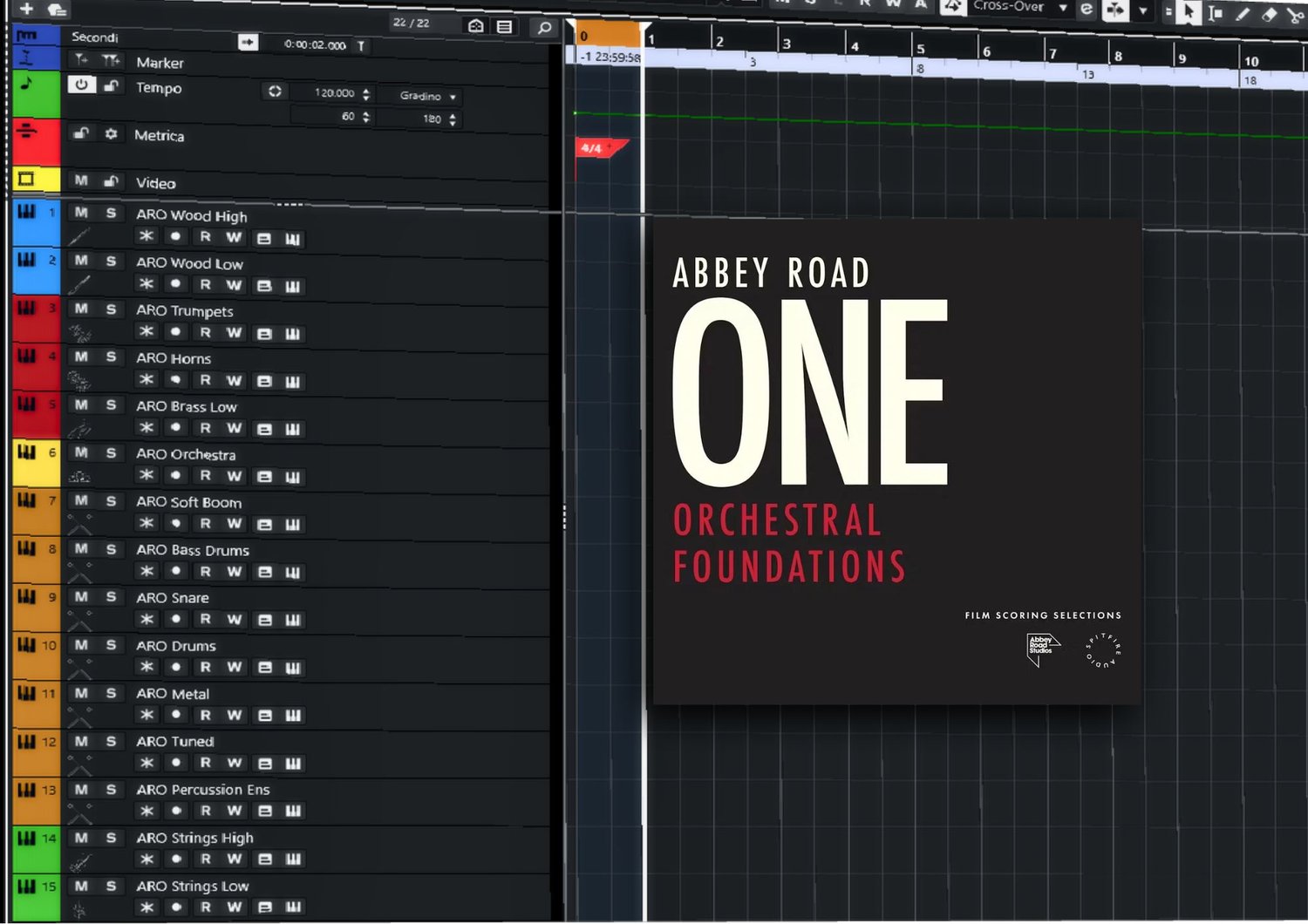Viewport: 1308px width, 924px height.
Task: Click the yellow color strip of ARO Orchestra
Action: [x=36, y=464]
